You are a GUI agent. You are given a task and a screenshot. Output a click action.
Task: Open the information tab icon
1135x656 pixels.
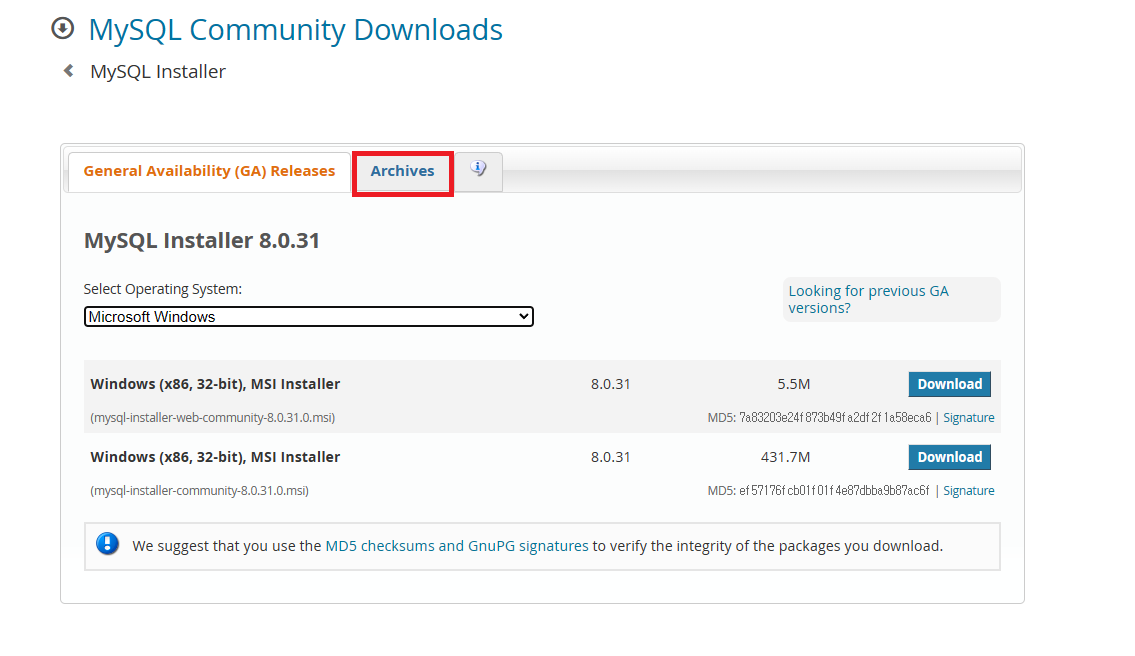point(478,169)
